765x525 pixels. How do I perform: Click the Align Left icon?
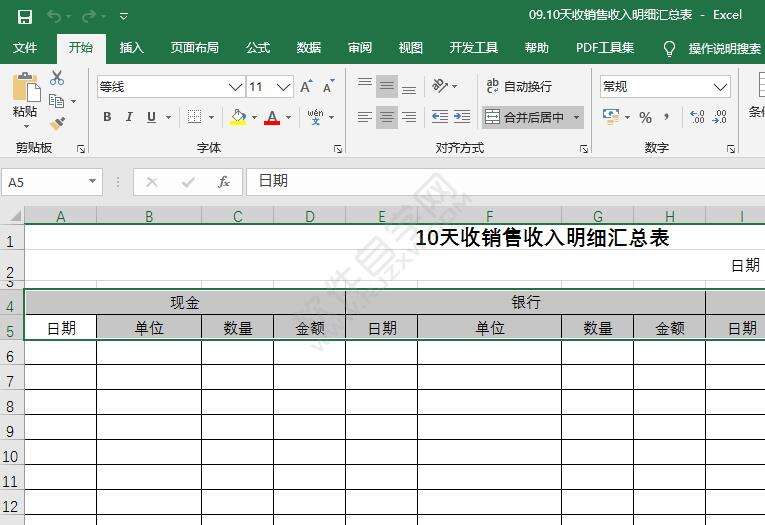[364, 117]
